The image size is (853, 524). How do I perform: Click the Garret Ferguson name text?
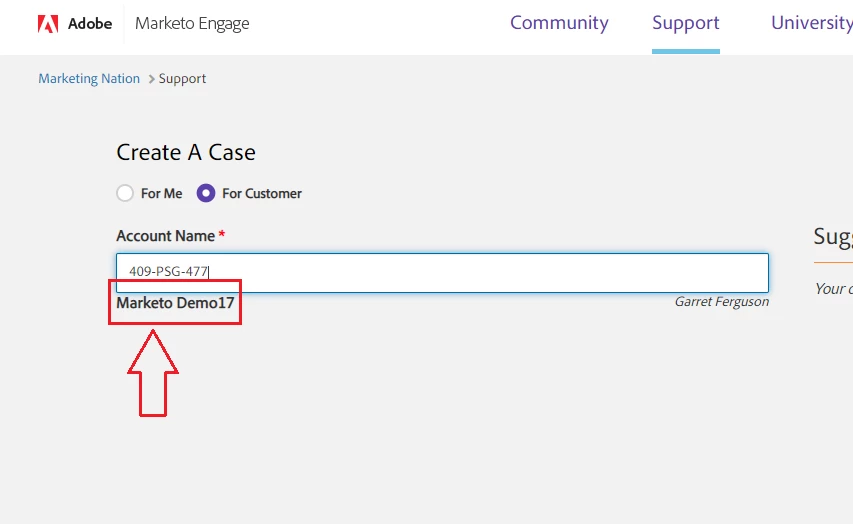pos(721,301)
